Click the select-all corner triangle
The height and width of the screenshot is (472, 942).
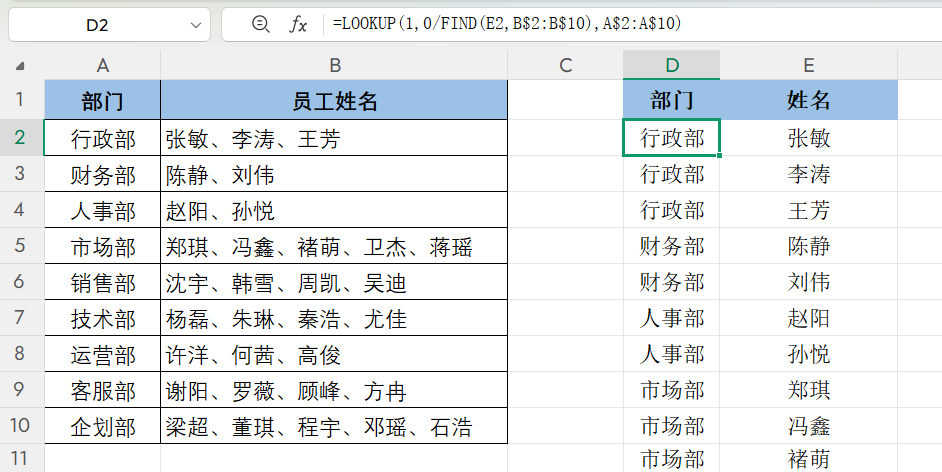click(x=22, y=67)
